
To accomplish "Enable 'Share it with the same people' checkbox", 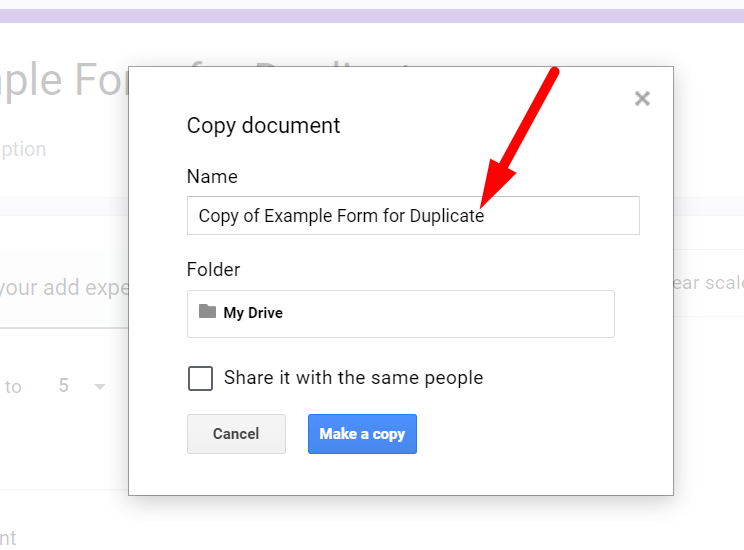I will point(200,378).
